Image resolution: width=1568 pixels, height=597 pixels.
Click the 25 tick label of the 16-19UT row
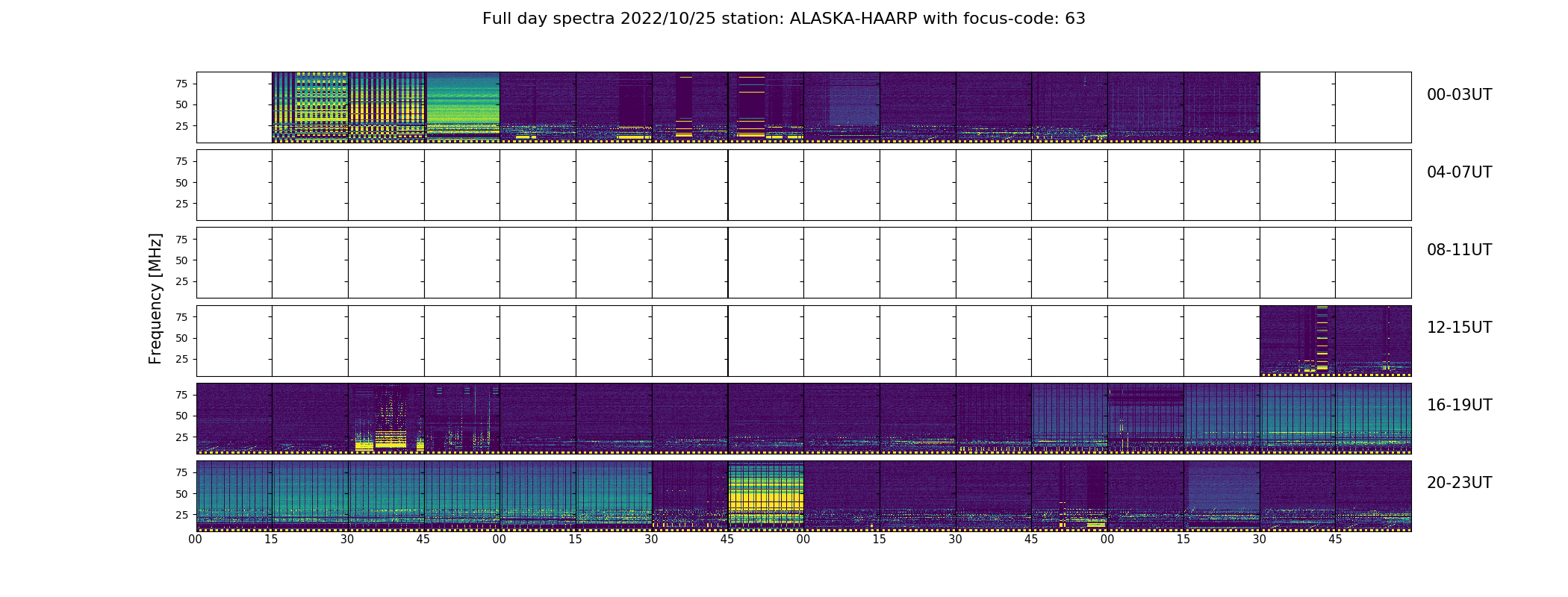coord(181,437)
